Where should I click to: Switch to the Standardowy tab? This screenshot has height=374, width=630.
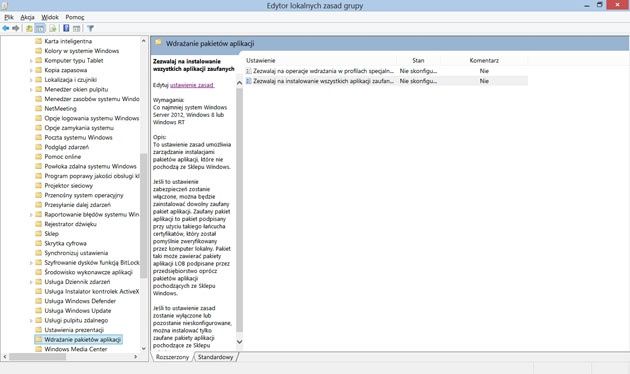coord(216,357)
